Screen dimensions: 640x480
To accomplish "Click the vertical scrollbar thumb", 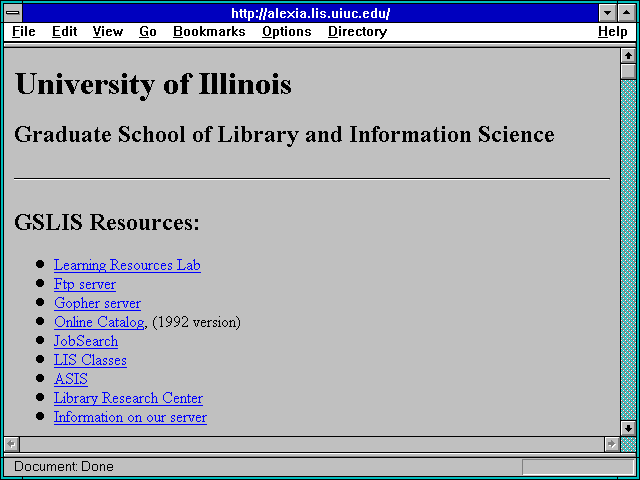I will coord(628,71).
